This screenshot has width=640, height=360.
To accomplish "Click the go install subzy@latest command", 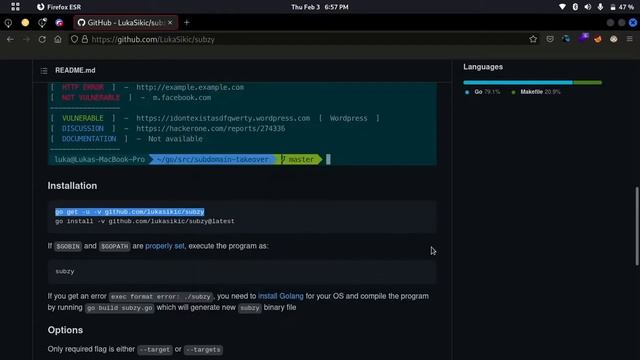I will click(145, 221).
